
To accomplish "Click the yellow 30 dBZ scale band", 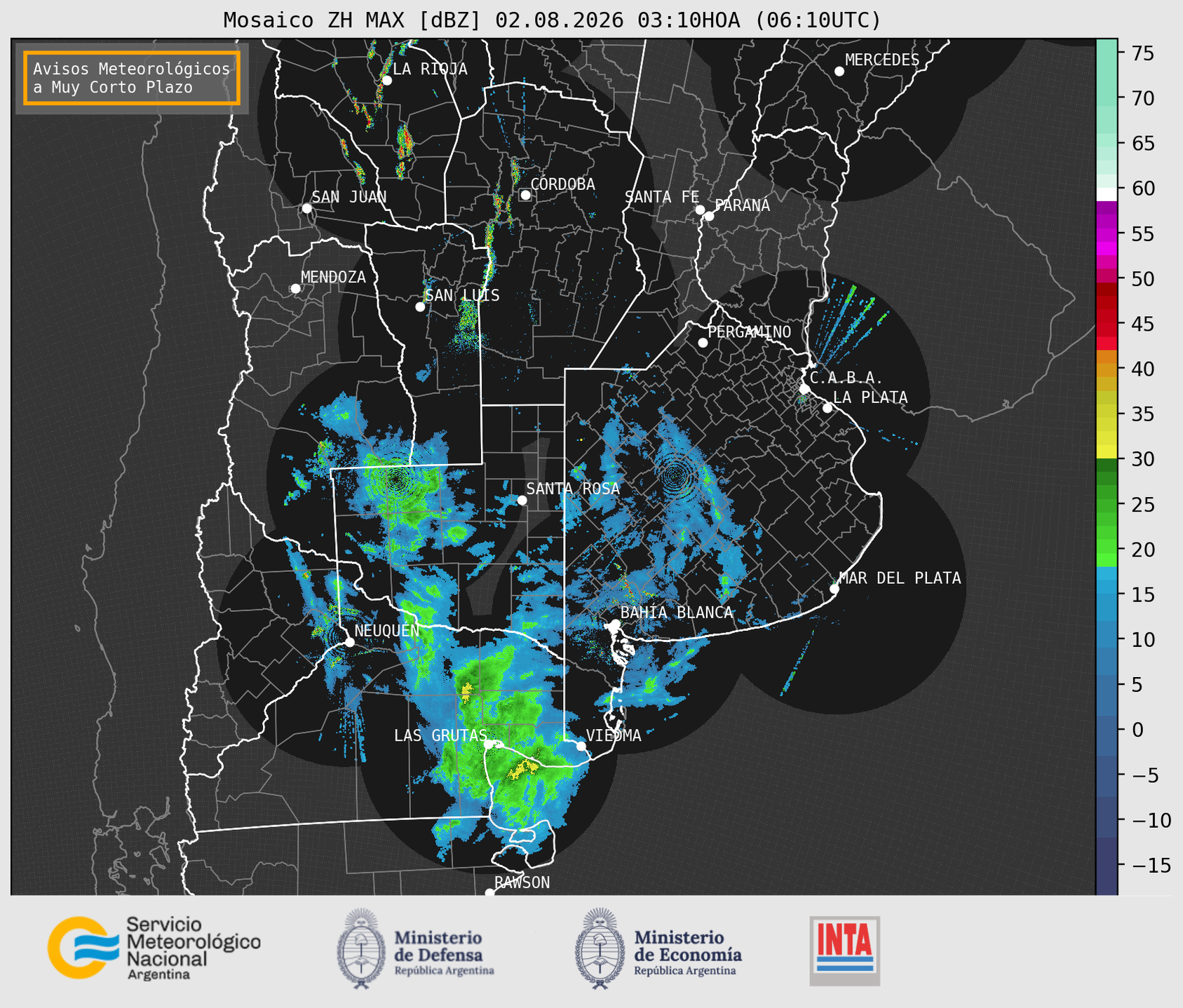I will pyautogui.click(x=1107, y=451).
